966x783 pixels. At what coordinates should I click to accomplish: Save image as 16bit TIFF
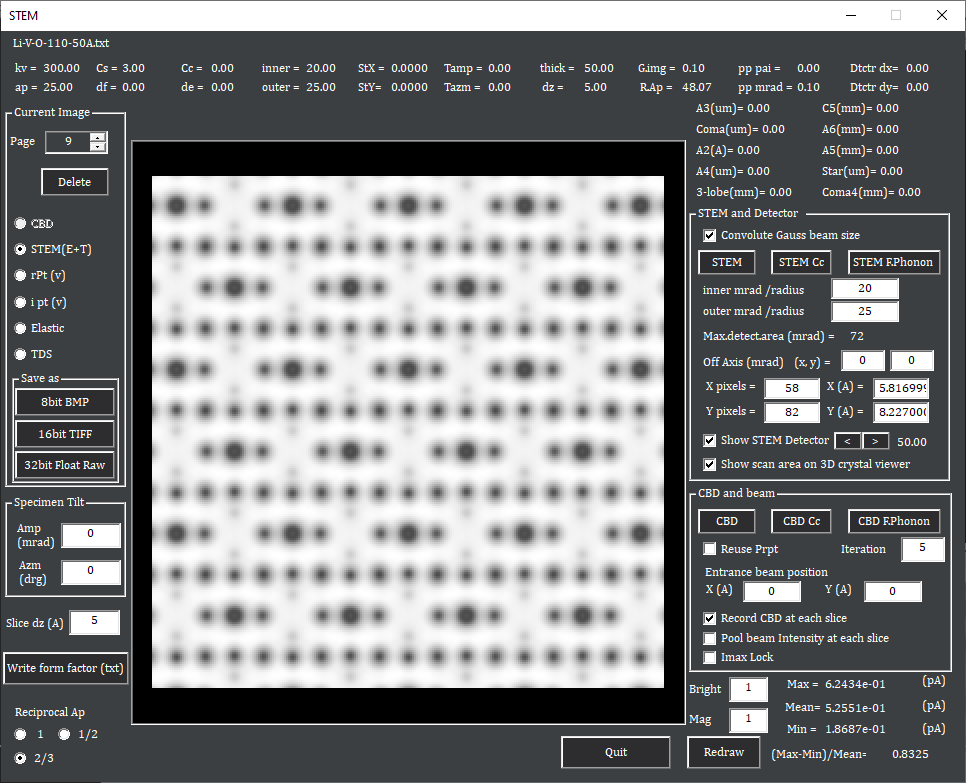[65, 434]
